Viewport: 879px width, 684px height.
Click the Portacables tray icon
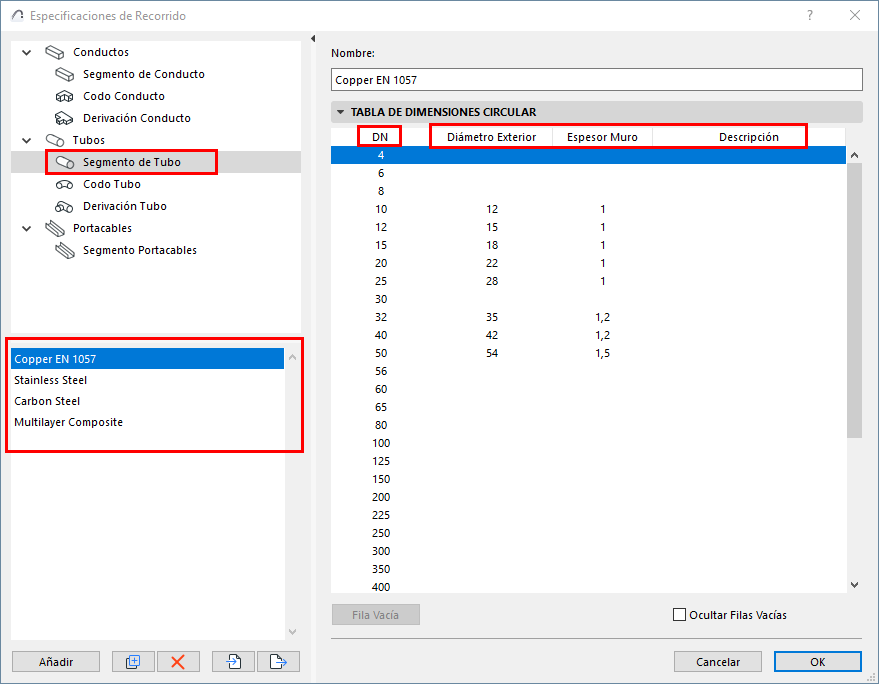coord(54,228)
